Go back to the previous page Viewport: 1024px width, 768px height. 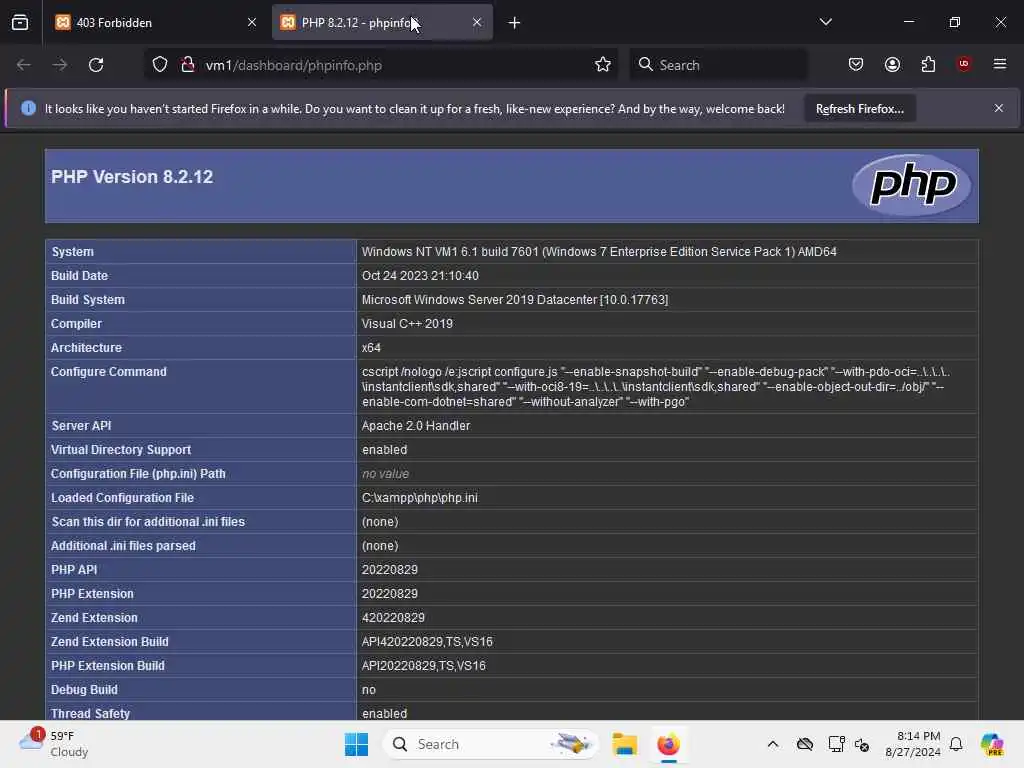[24, 65]
